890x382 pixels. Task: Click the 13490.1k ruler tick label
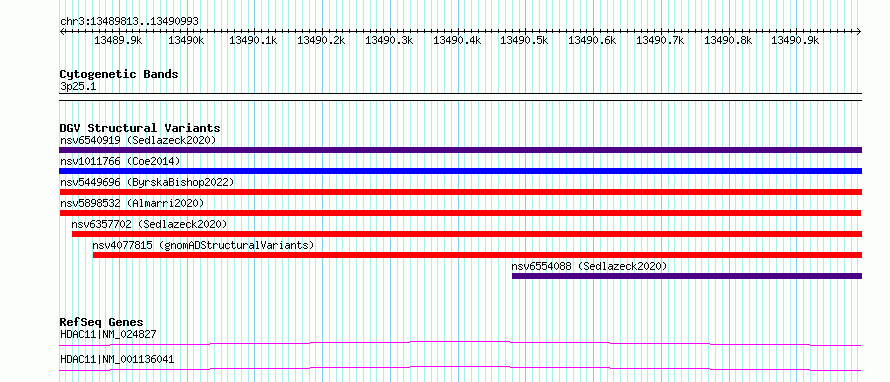click(x=253, y=40)
